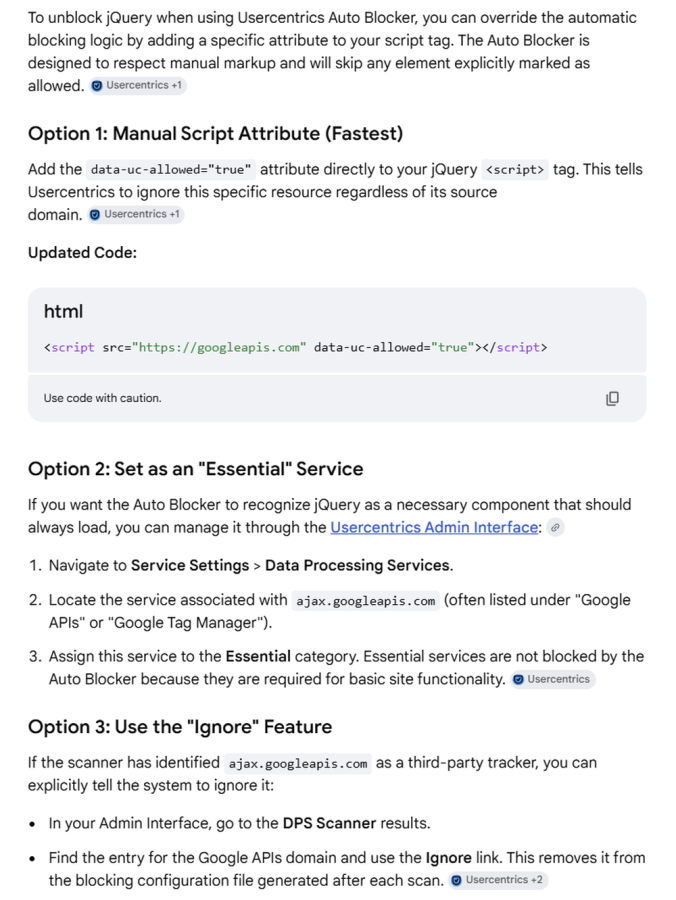Click ajax.googleapis.com code in Option 2 step
Viewport: 676px width, 900px height.
click(366, 601)
